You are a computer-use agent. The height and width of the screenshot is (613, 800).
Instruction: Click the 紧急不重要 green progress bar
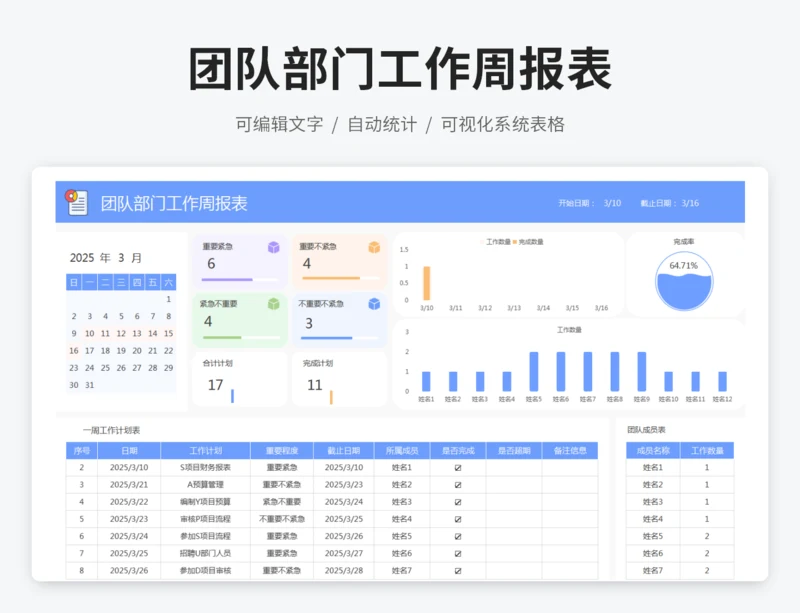241,337
